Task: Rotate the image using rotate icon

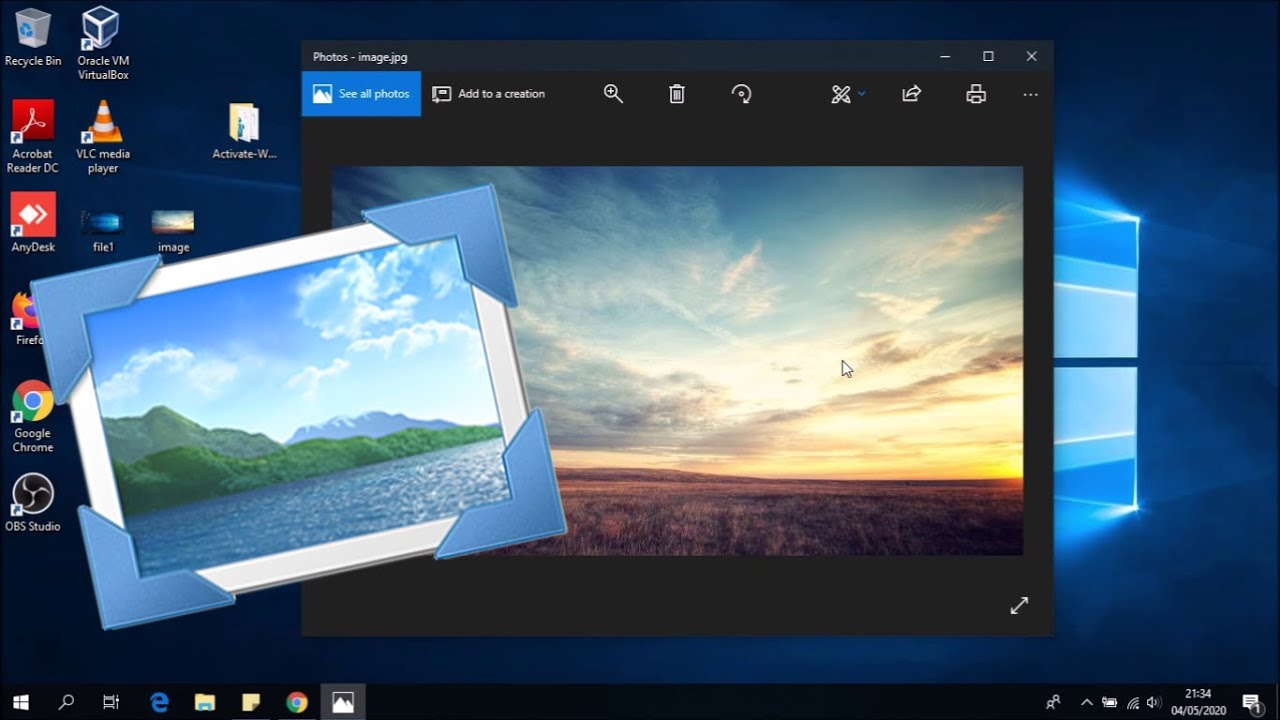Action: click(x=741, y=94)
